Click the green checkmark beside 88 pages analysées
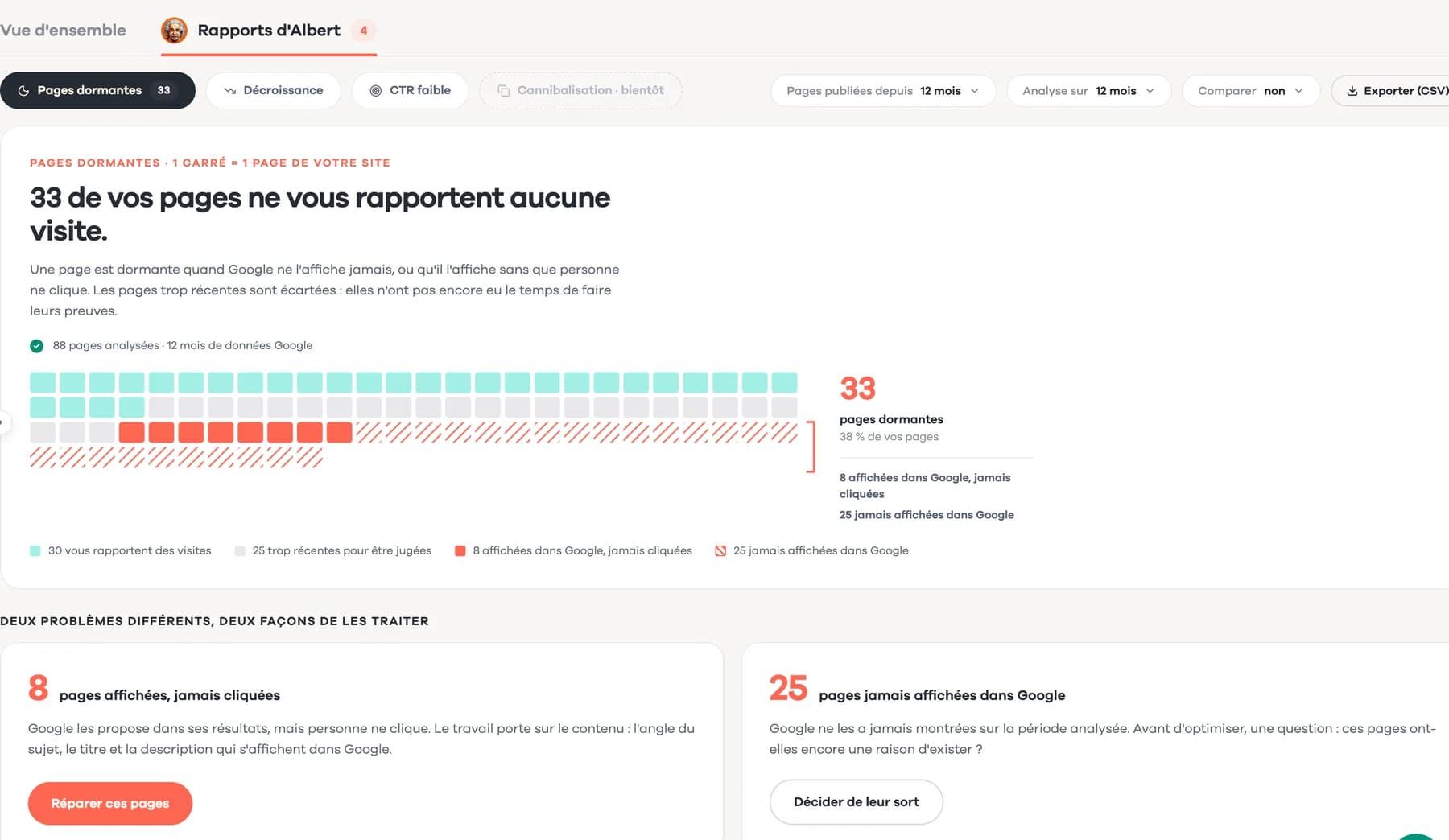This screenshot has height=840, width=1449. tap(37, 346)
